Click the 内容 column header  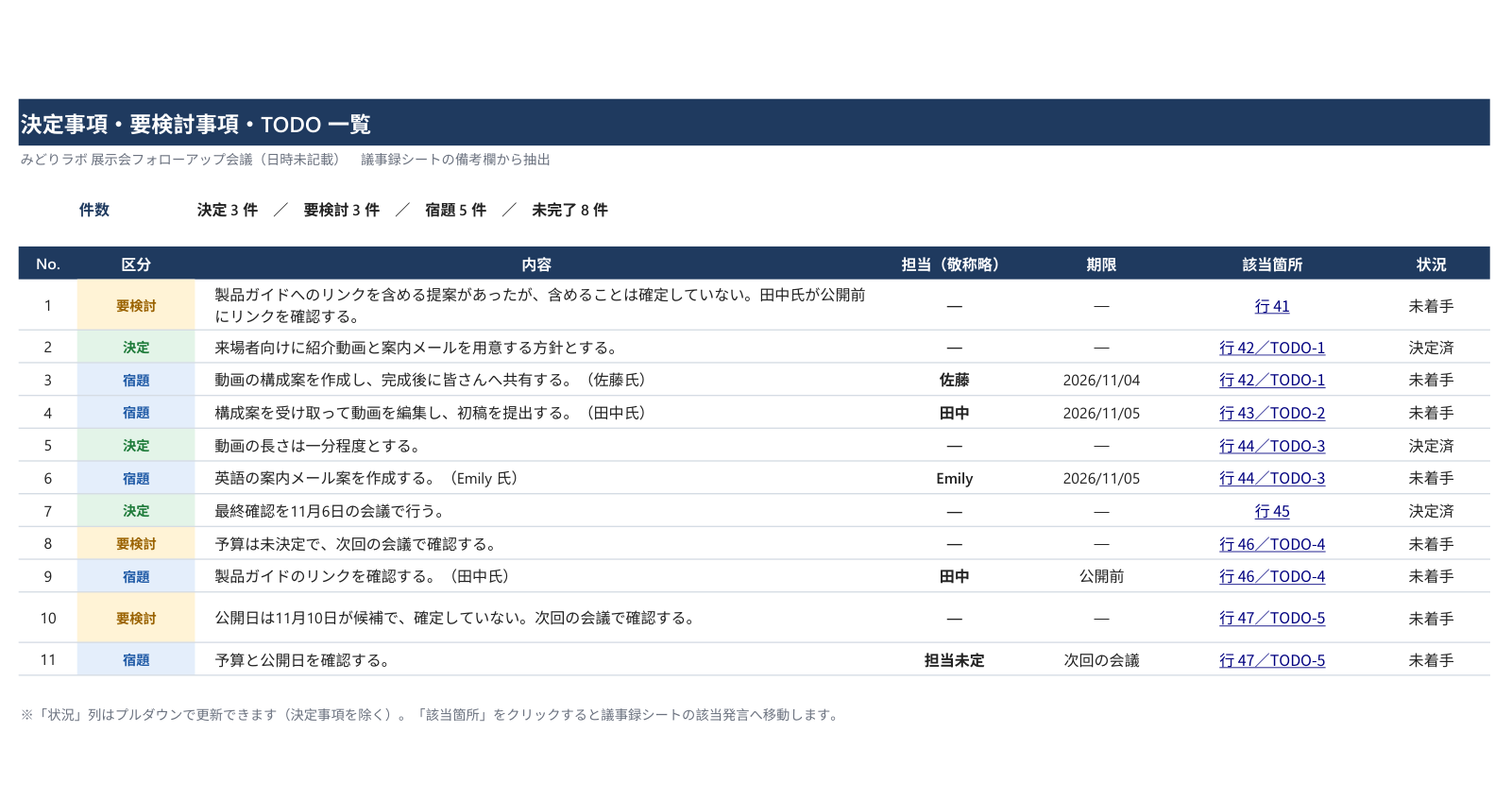(x=536, y=264)
